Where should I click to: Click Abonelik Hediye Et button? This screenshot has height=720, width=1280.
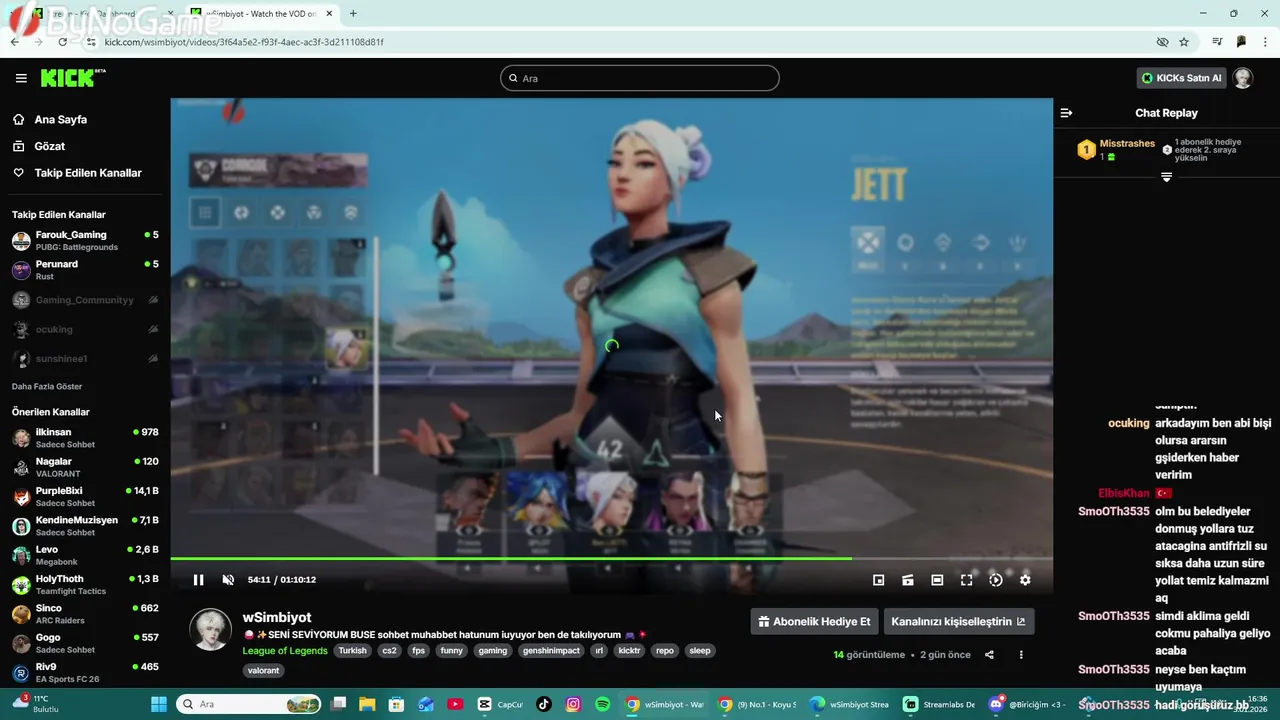click(815, 621)
